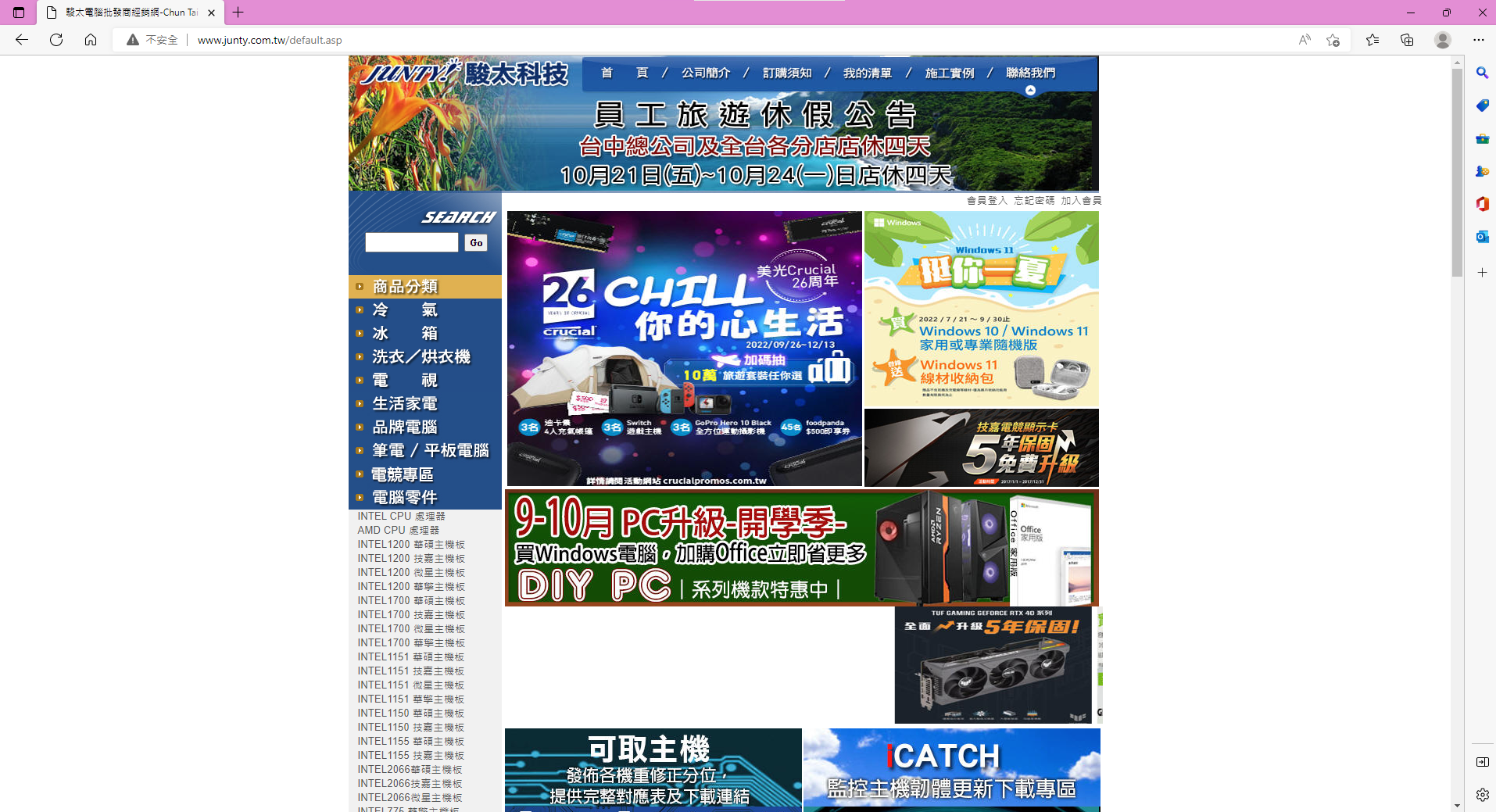Click the JUNTY 駿太科技 logo

click(x=463, y=73)
